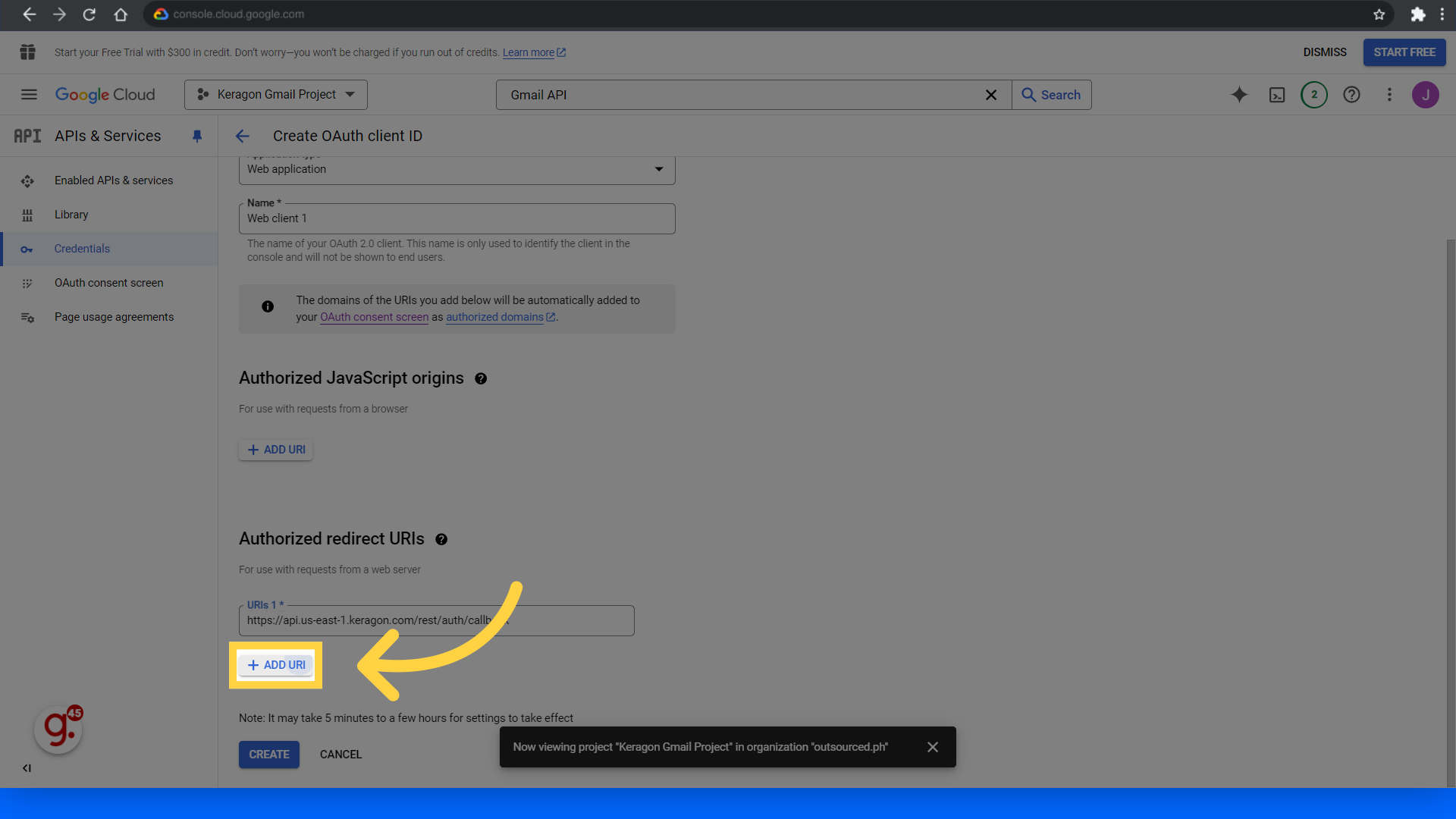Activate Cloud Shell terminal icon
The image size is (1456, 819).
(x=1277, y=95)
